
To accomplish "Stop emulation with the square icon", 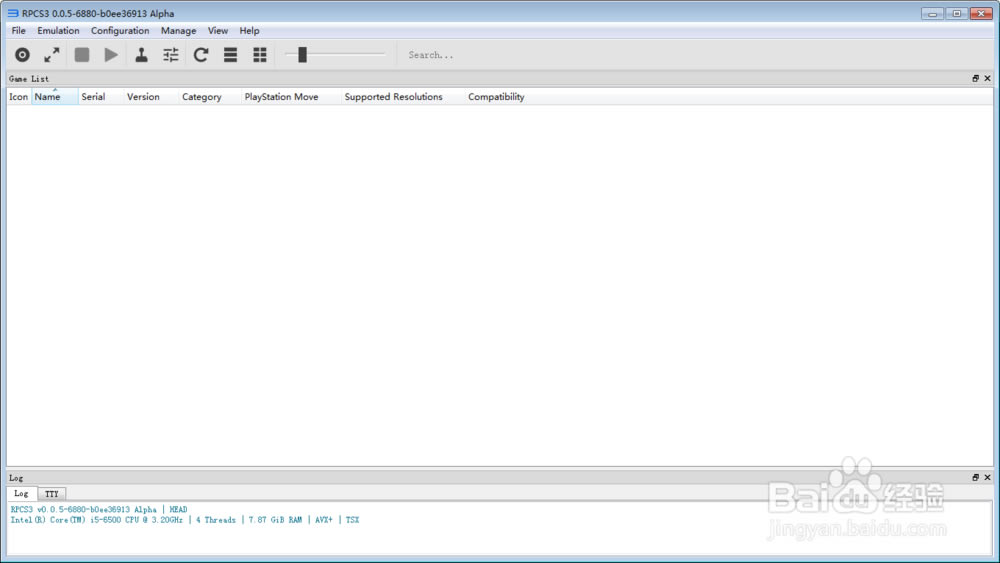I will (82, 55).
